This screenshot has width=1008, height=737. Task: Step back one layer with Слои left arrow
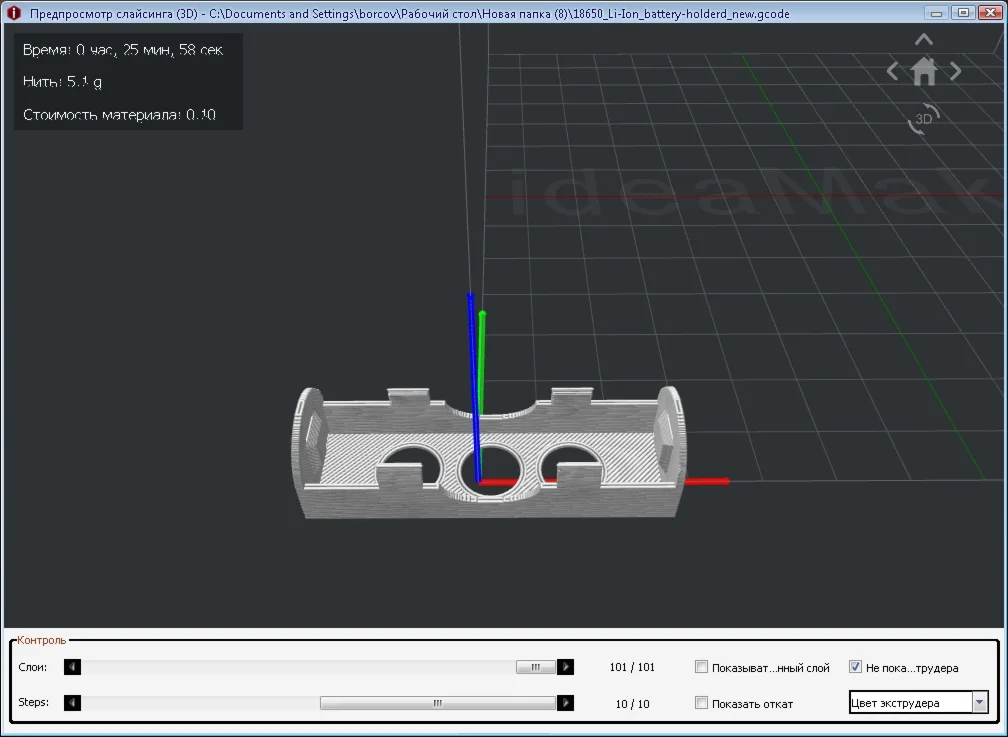72,667
